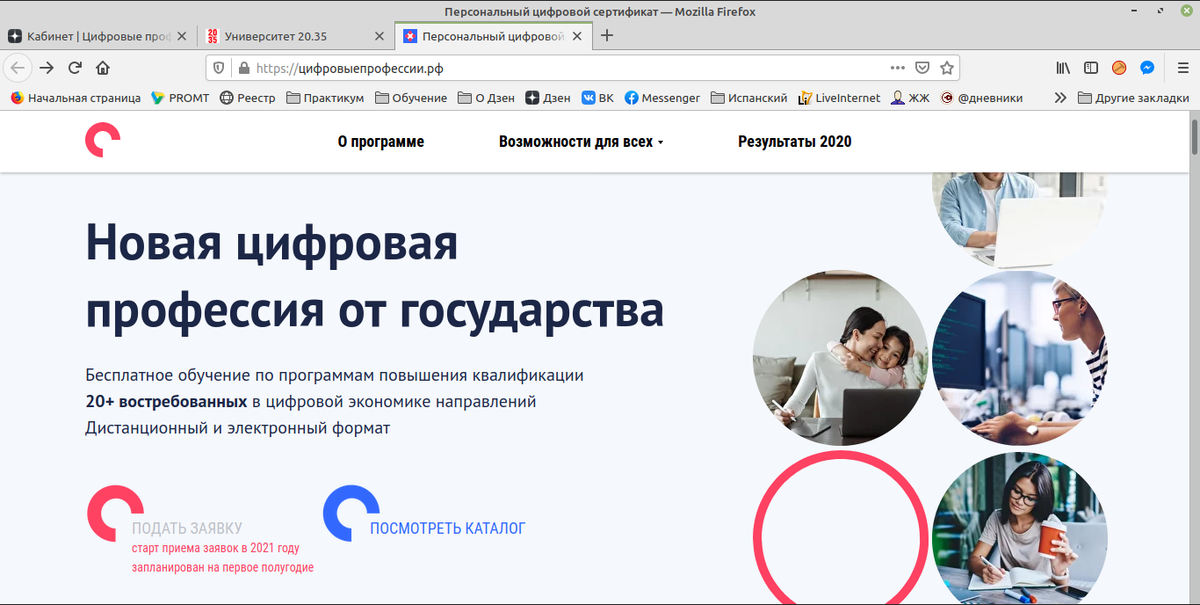Open the ВК bookmark
Screen dimensions: 1200x605
[x=597, y=98]
